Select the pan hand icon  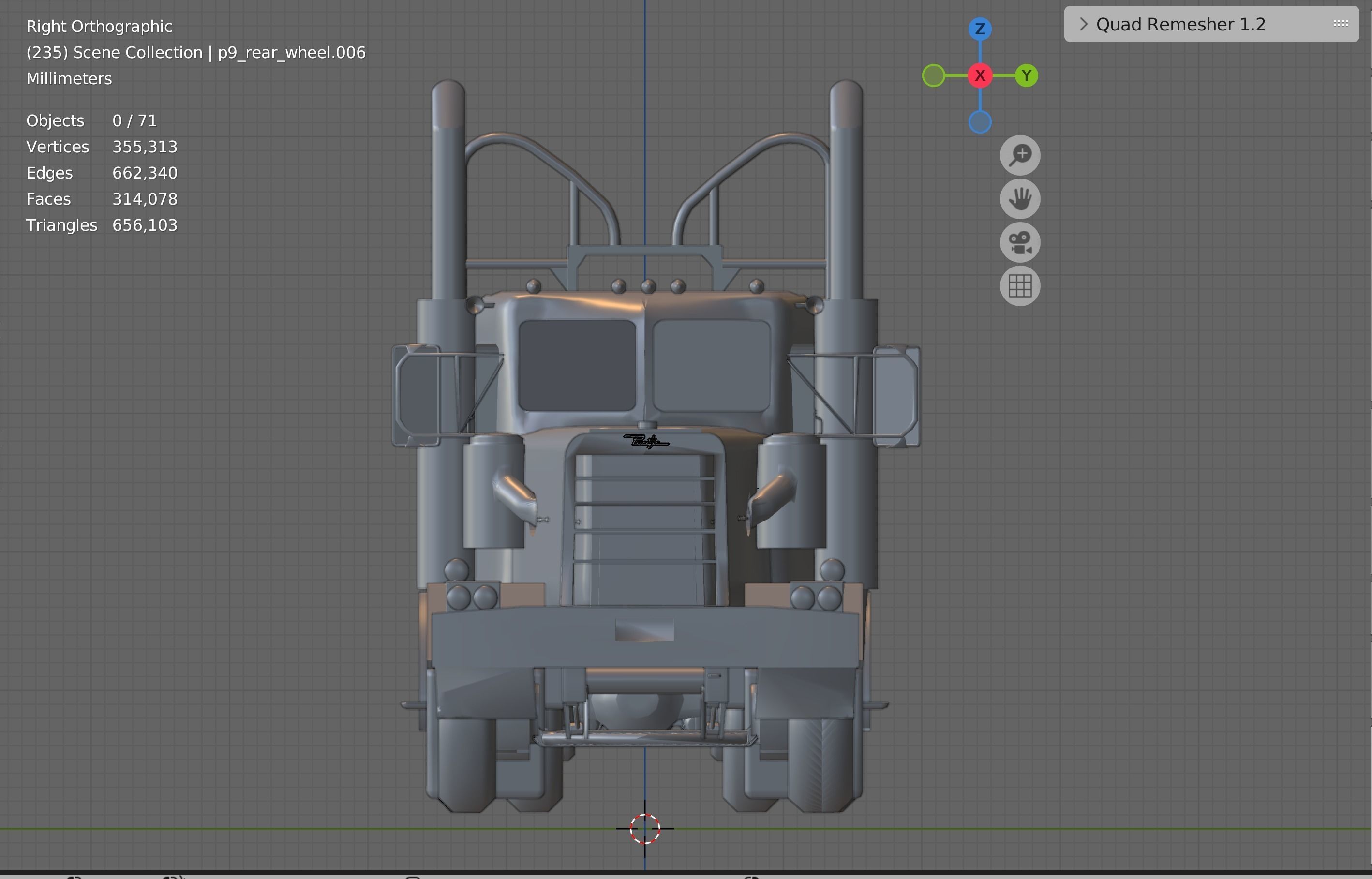(1020, 199)
